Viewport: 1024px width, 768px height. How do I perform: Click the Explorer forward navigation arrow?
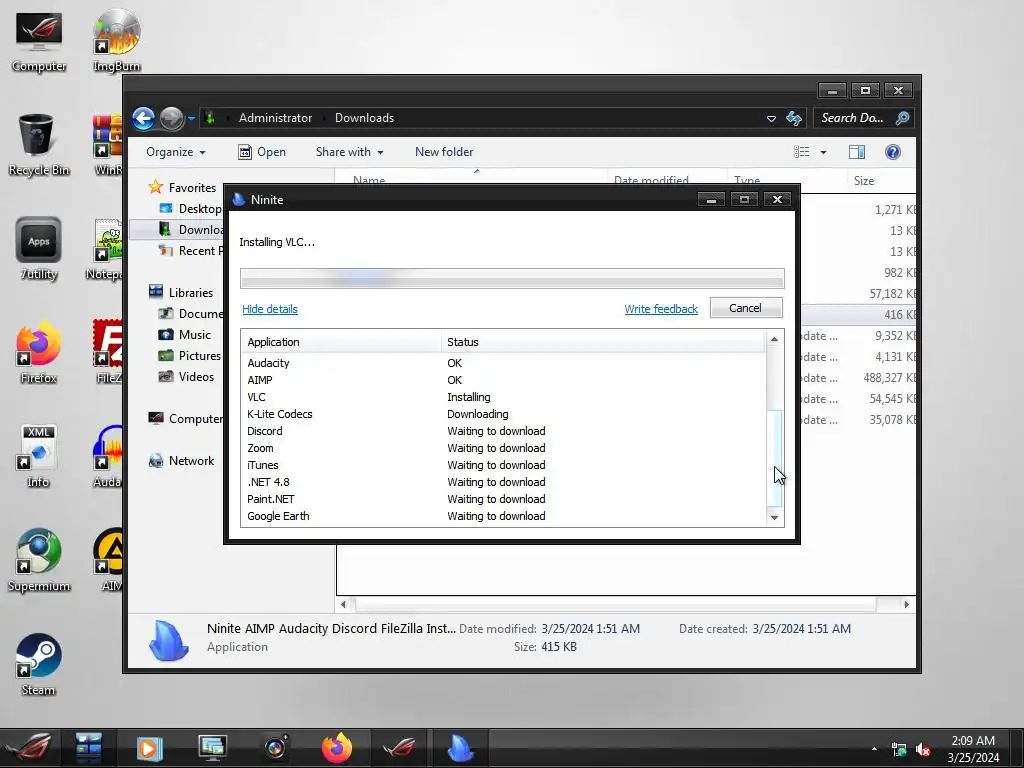[x=172, y=118]
